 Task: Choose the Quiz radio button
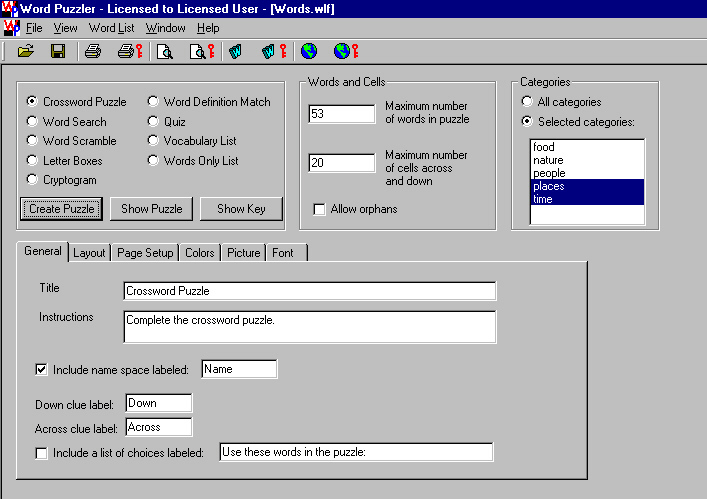pos(153,121)
